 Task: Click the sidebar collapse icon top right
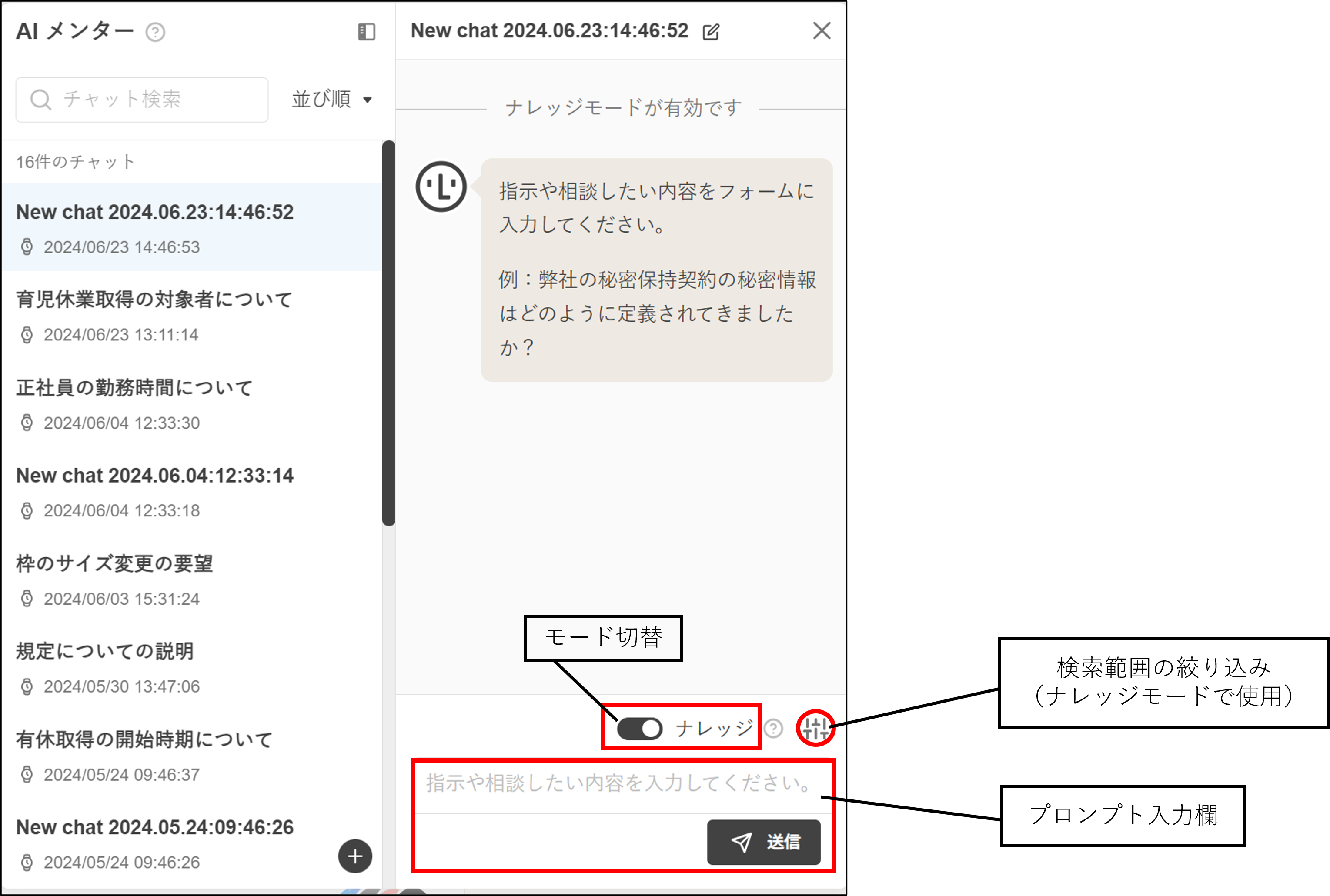(x=366, y=32)
